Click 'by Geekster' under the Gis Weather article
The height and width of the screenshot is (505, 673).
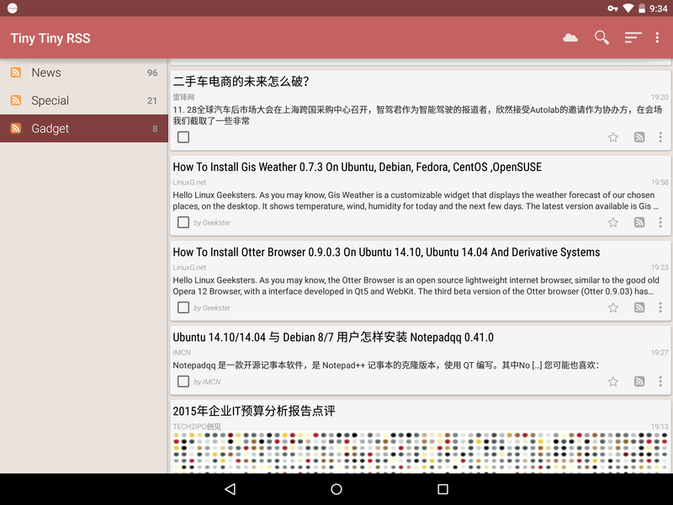tap(212, 223)
